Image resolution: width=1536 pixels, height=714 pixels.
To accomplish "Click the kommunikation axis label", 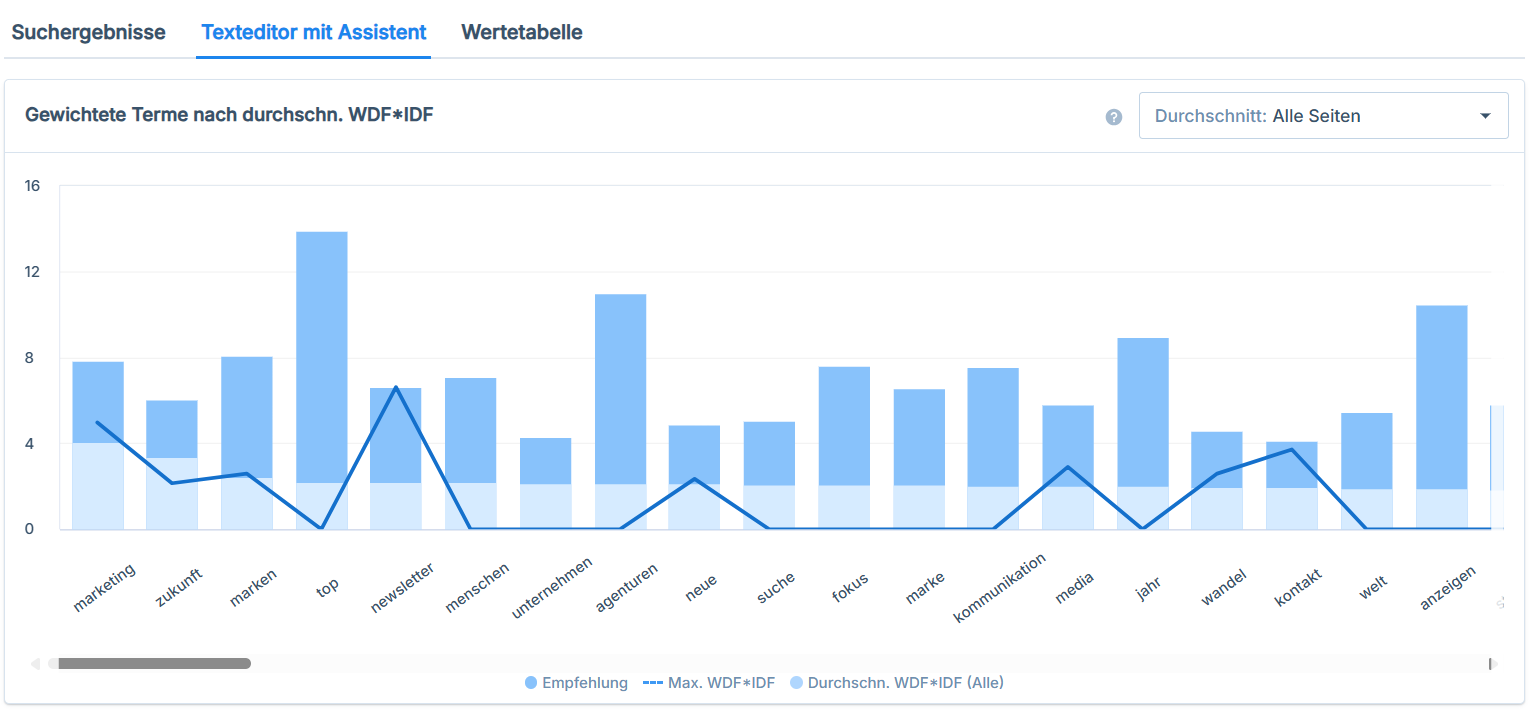I will [x=1000, y=588].
